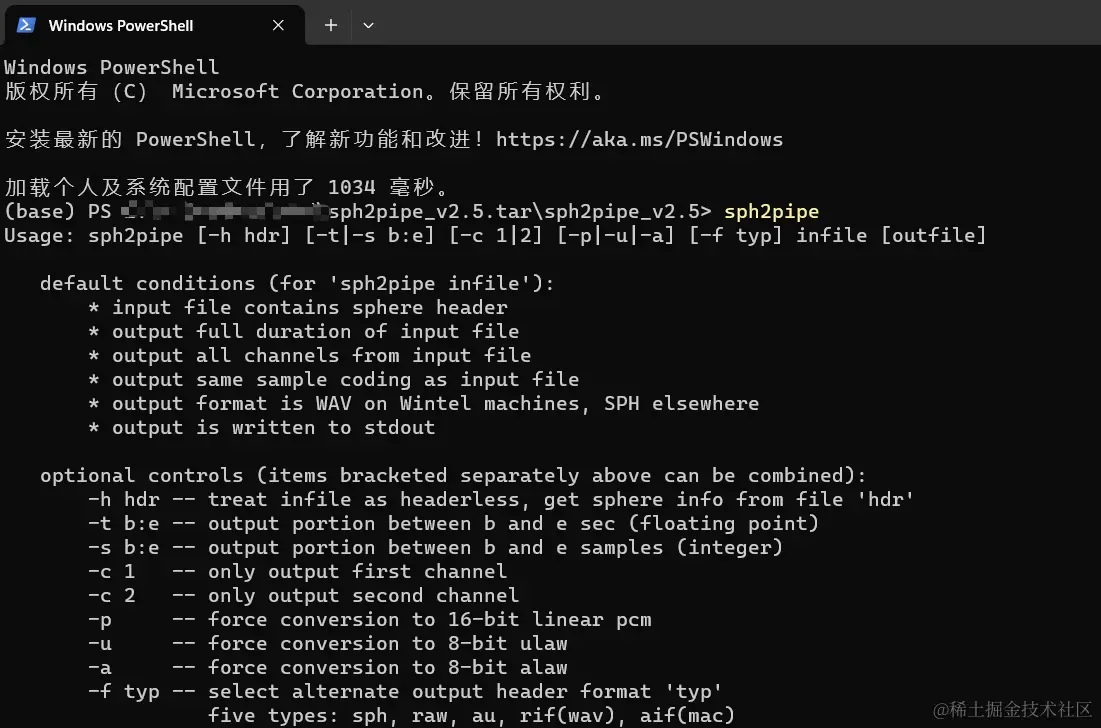The height and width of the screenshot is (728, 1101).
Task: Click the '-h hdr' option line
Action: pos(501,499)
